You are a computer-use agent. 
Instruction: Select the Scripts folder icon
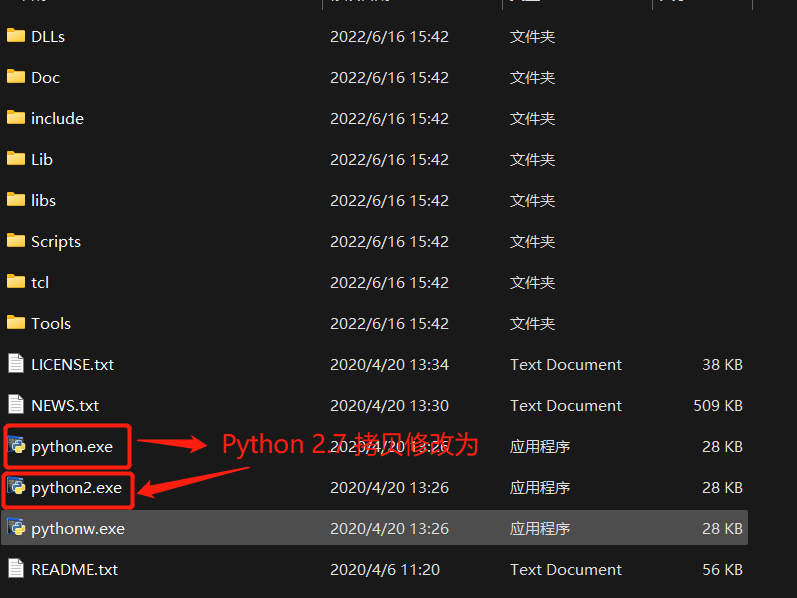[16, 241]
